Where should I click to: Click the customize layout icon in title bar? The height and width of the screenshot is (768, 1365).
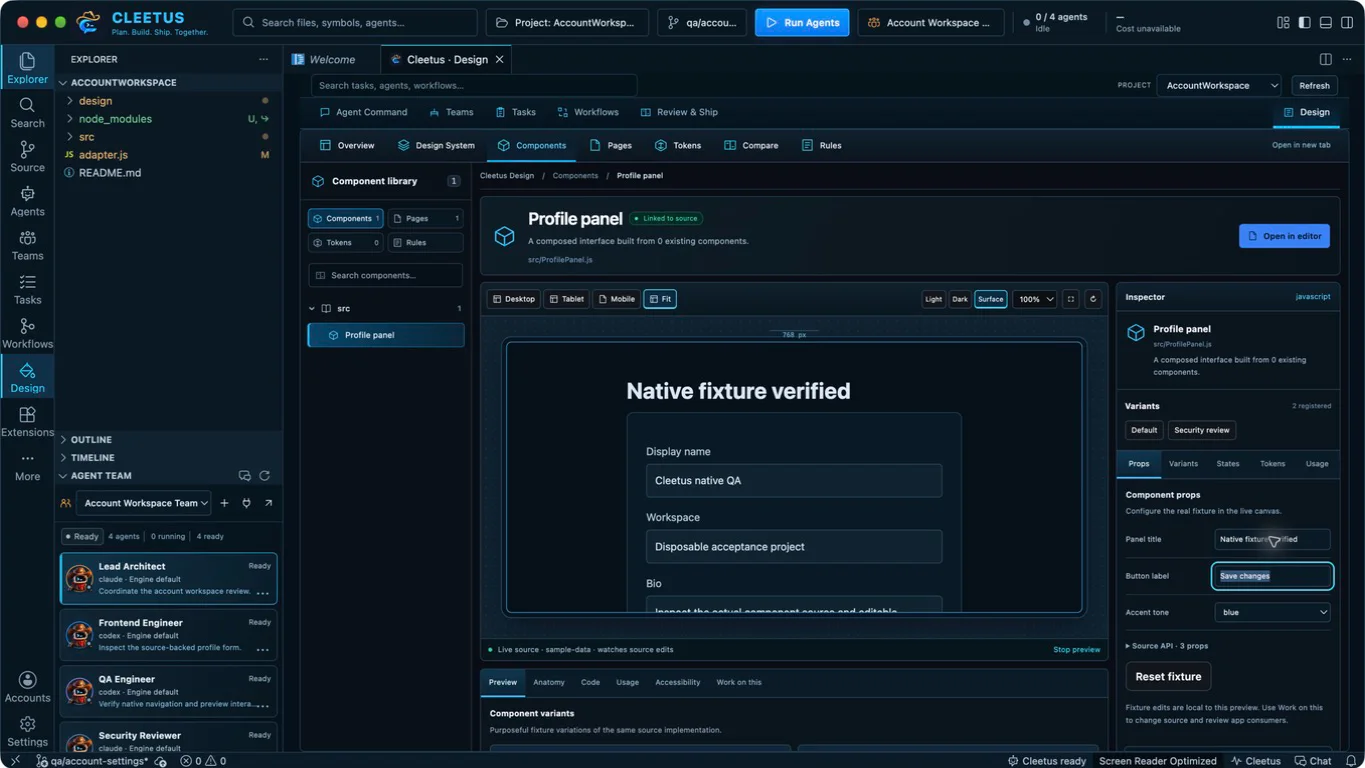(1283, 22)
